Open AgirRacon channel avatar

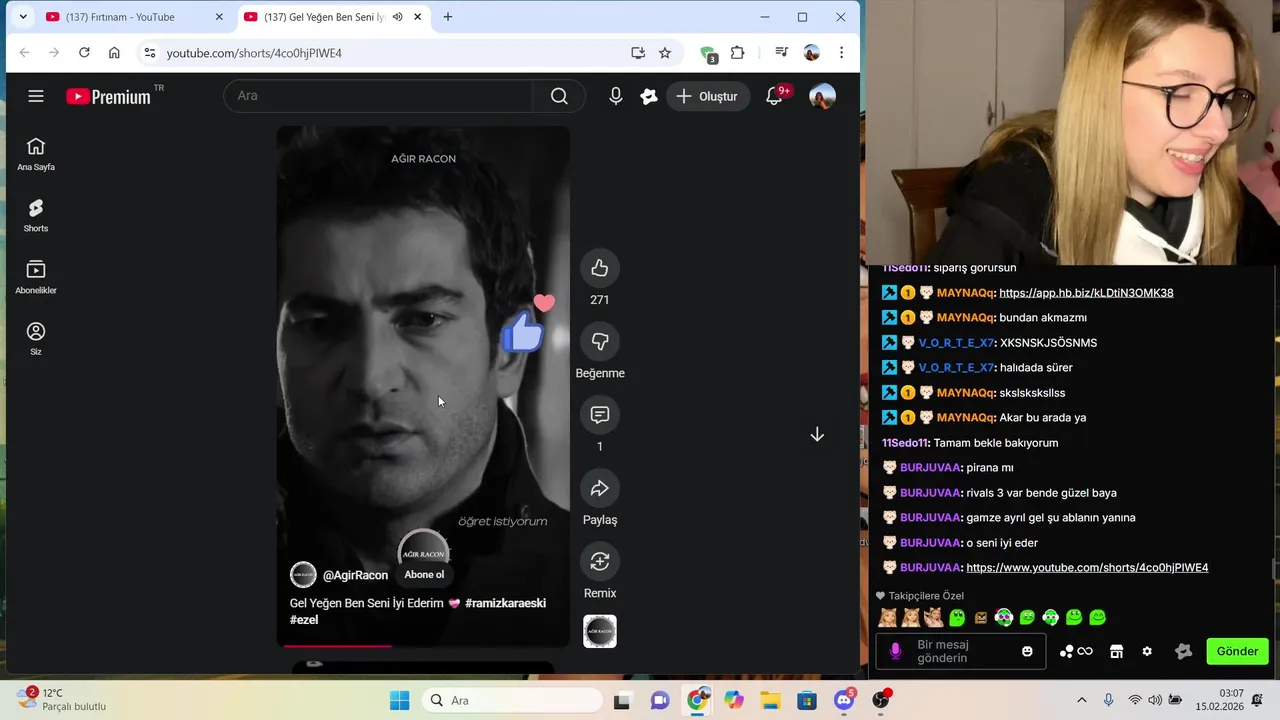(x=303, y=575)
